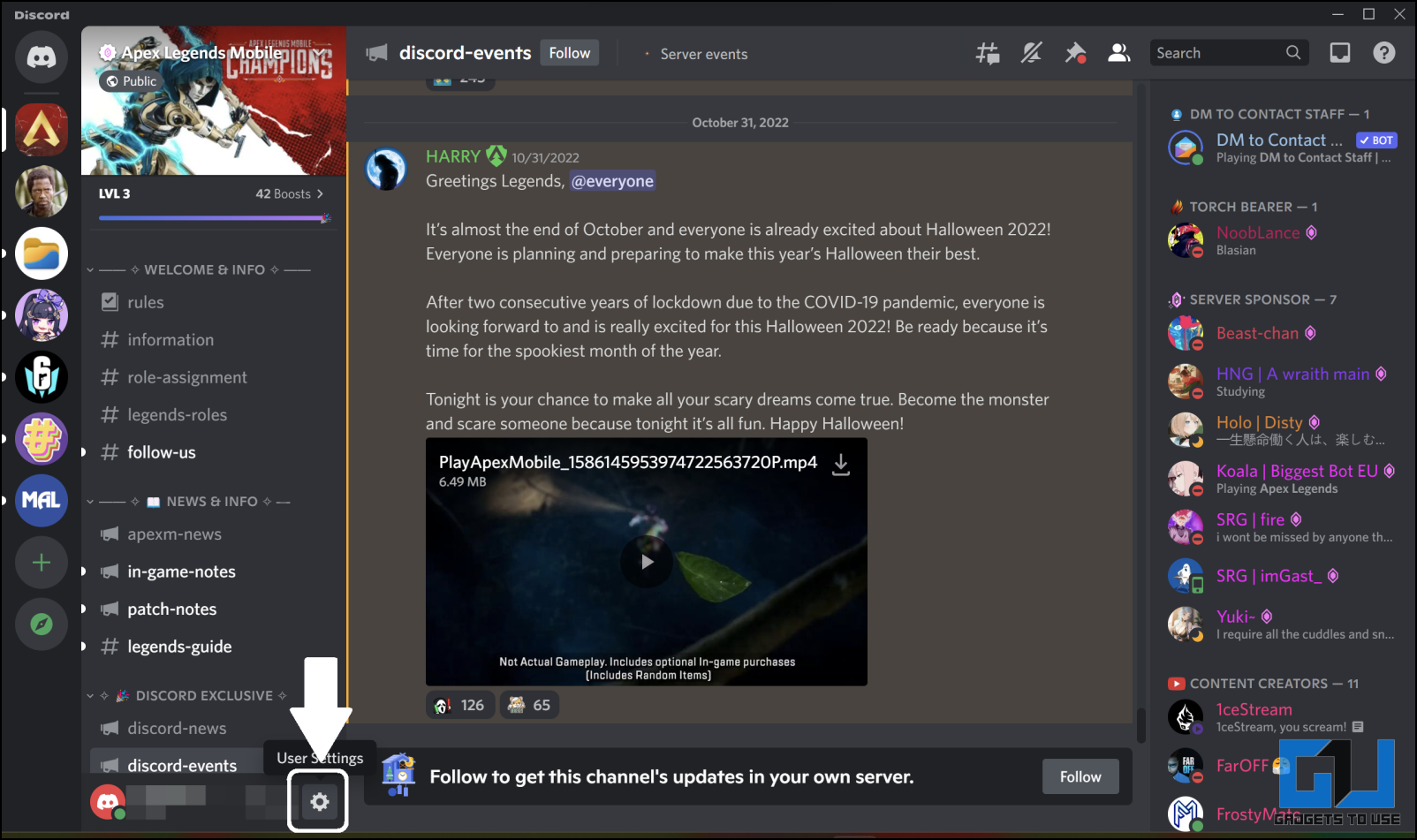Image resolution: width=1417 pixels, height=840 pixels.
Task: Play the attached Apex video
Action: click(647, 562)
